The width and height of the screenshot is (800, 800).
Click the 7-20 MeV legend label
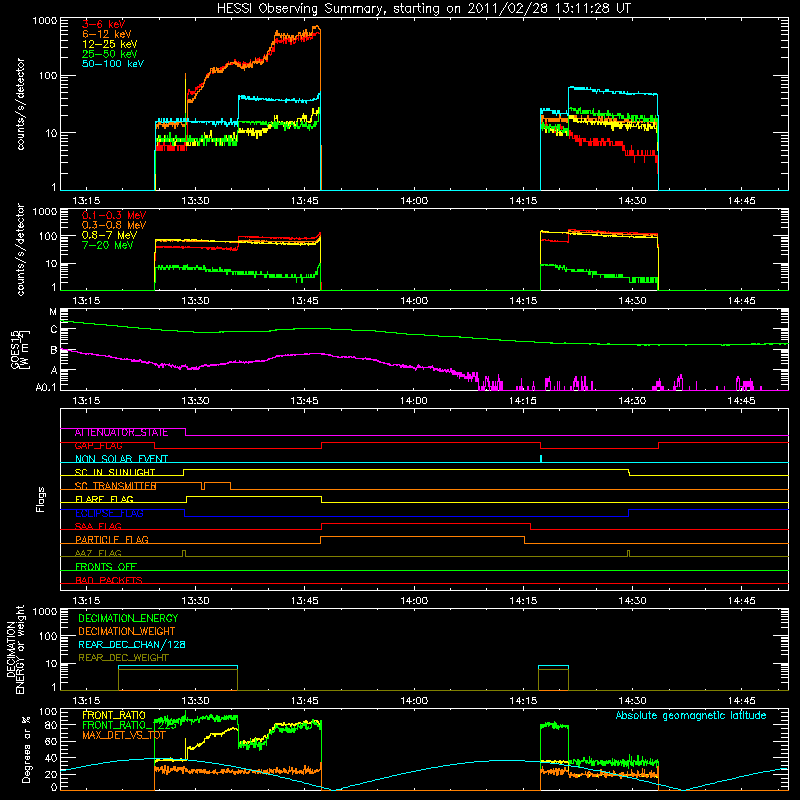[x=108, y=245]
